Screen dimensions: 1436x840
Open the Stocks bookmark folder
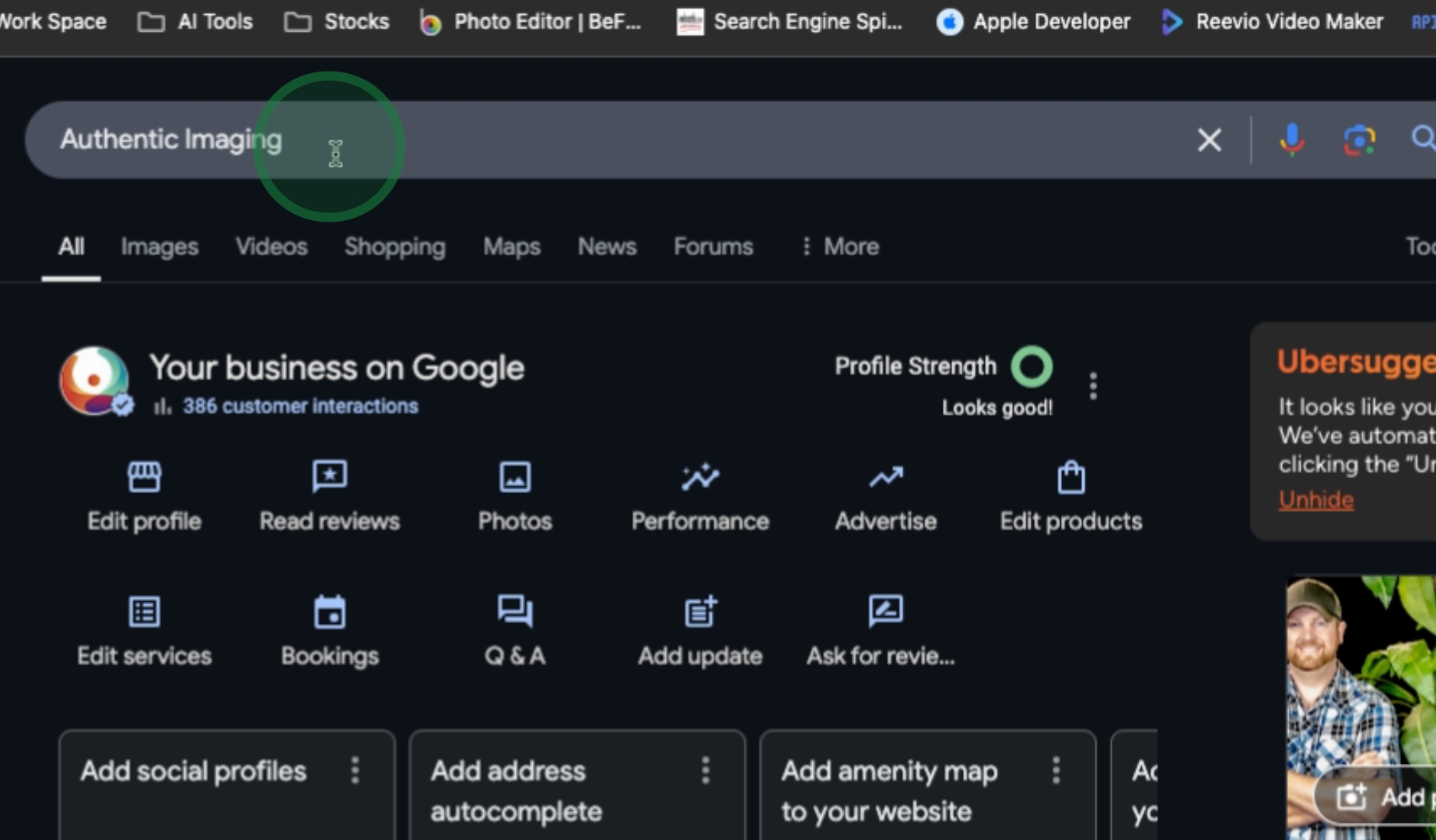click(337, 21)
